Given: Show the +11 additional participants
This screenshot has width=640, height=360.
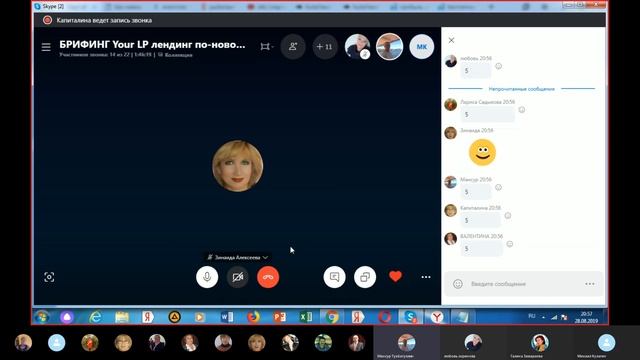Looking at the screenshot, I should coord(325,47).
